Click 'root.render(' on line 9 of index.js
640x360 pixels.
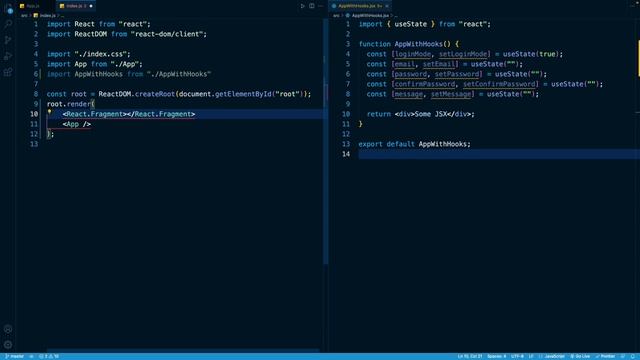(x=71, y=104)
